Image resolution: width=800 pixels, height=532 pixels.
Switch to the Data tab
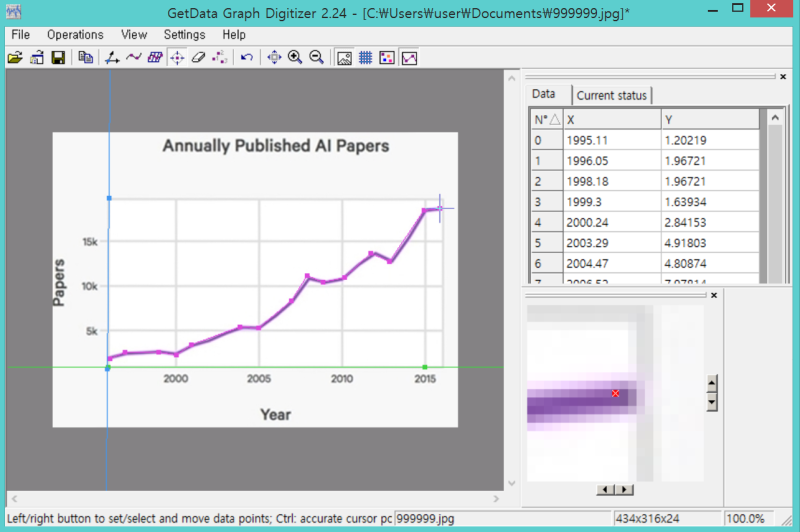pos(543,94)
